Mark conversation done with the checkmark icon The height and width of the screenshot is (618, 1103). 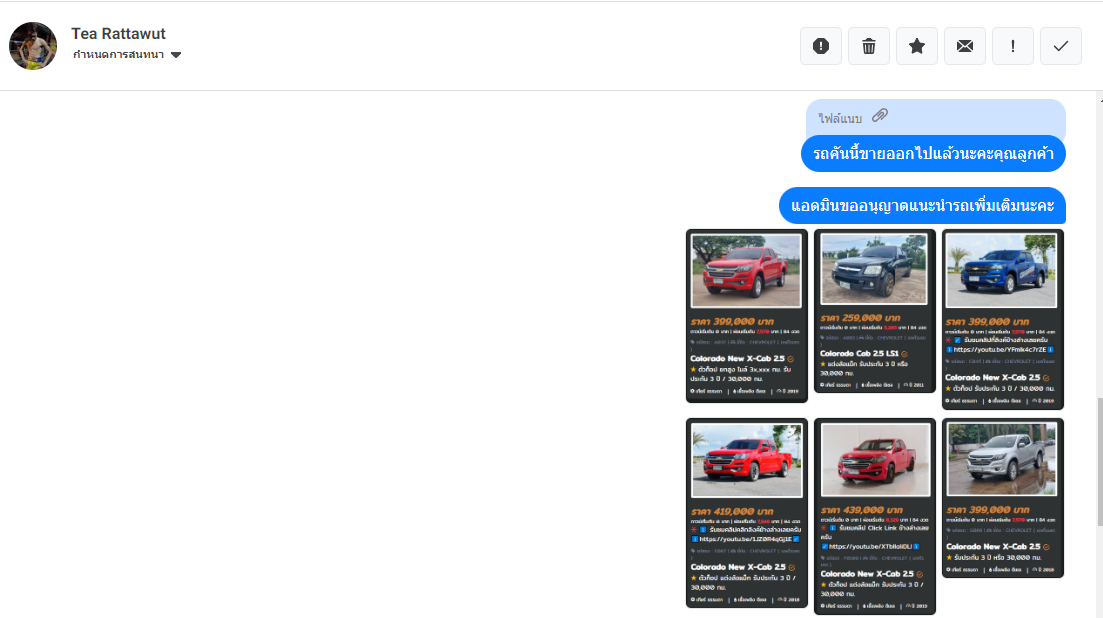1061,46
